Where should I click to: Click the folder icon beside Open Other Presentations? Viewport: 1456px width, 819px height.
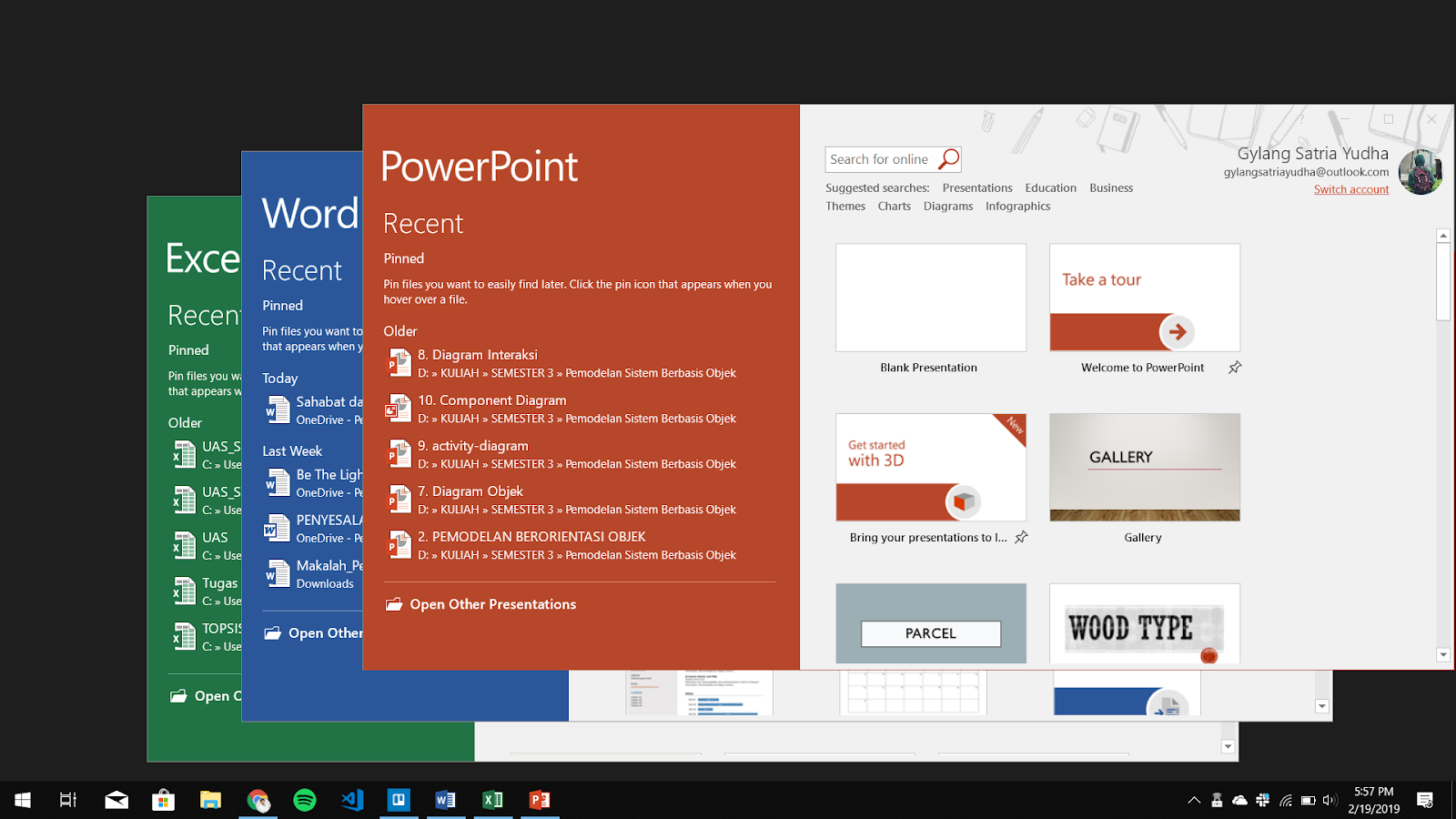click(x=393, y=604)
